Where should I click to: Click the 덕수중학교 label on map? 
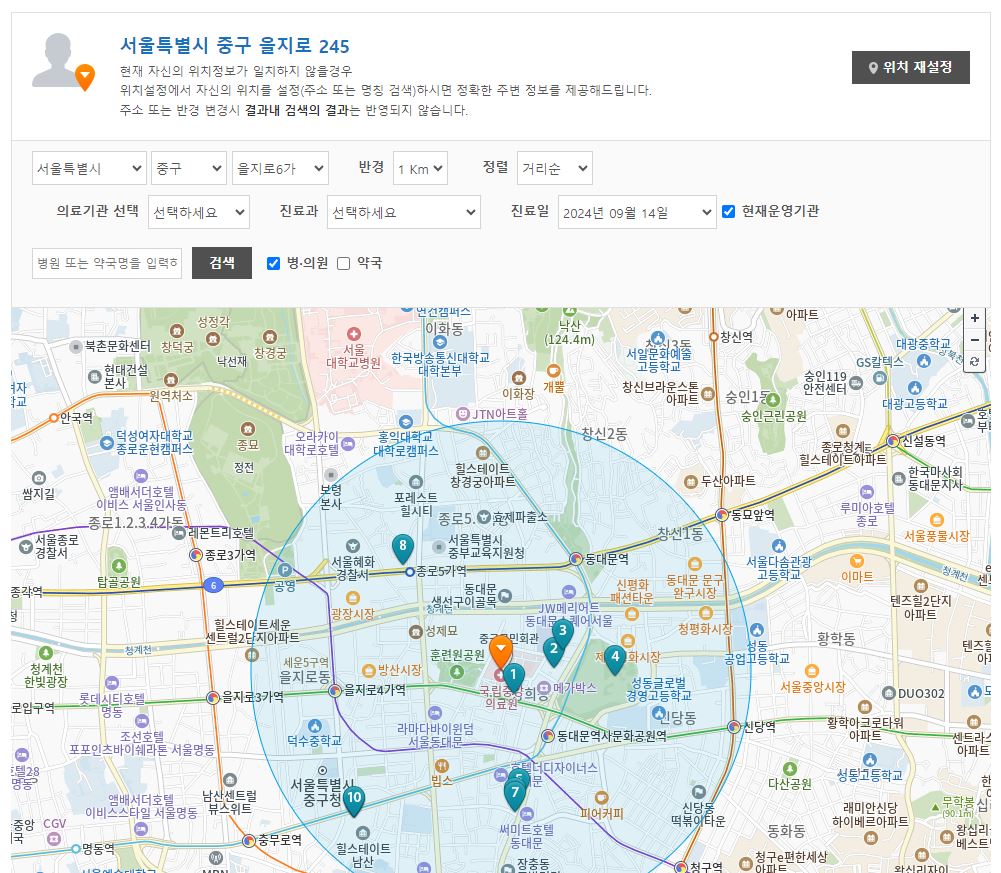(x=314, y=741)
